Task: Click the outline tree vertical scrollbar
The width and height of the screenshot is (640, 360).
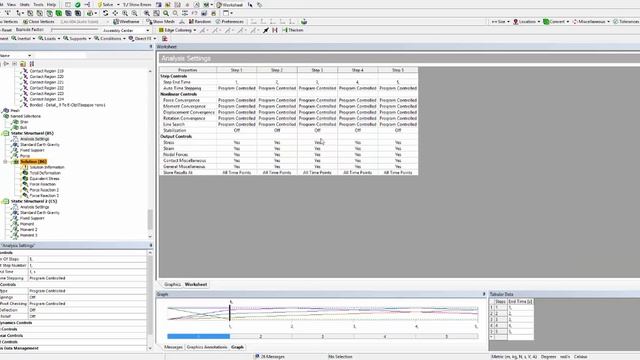Action: 150,219
